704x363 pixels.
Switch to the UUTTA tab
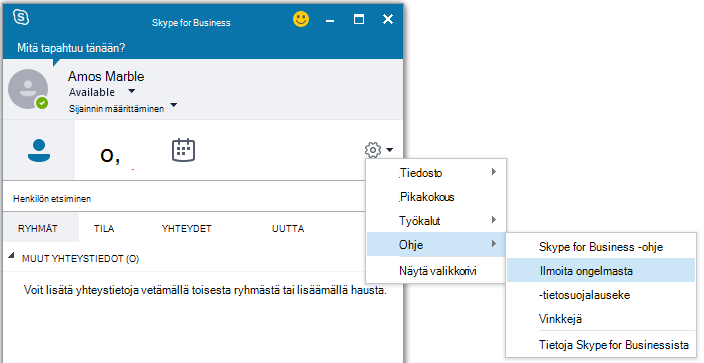tap(288, 228)
